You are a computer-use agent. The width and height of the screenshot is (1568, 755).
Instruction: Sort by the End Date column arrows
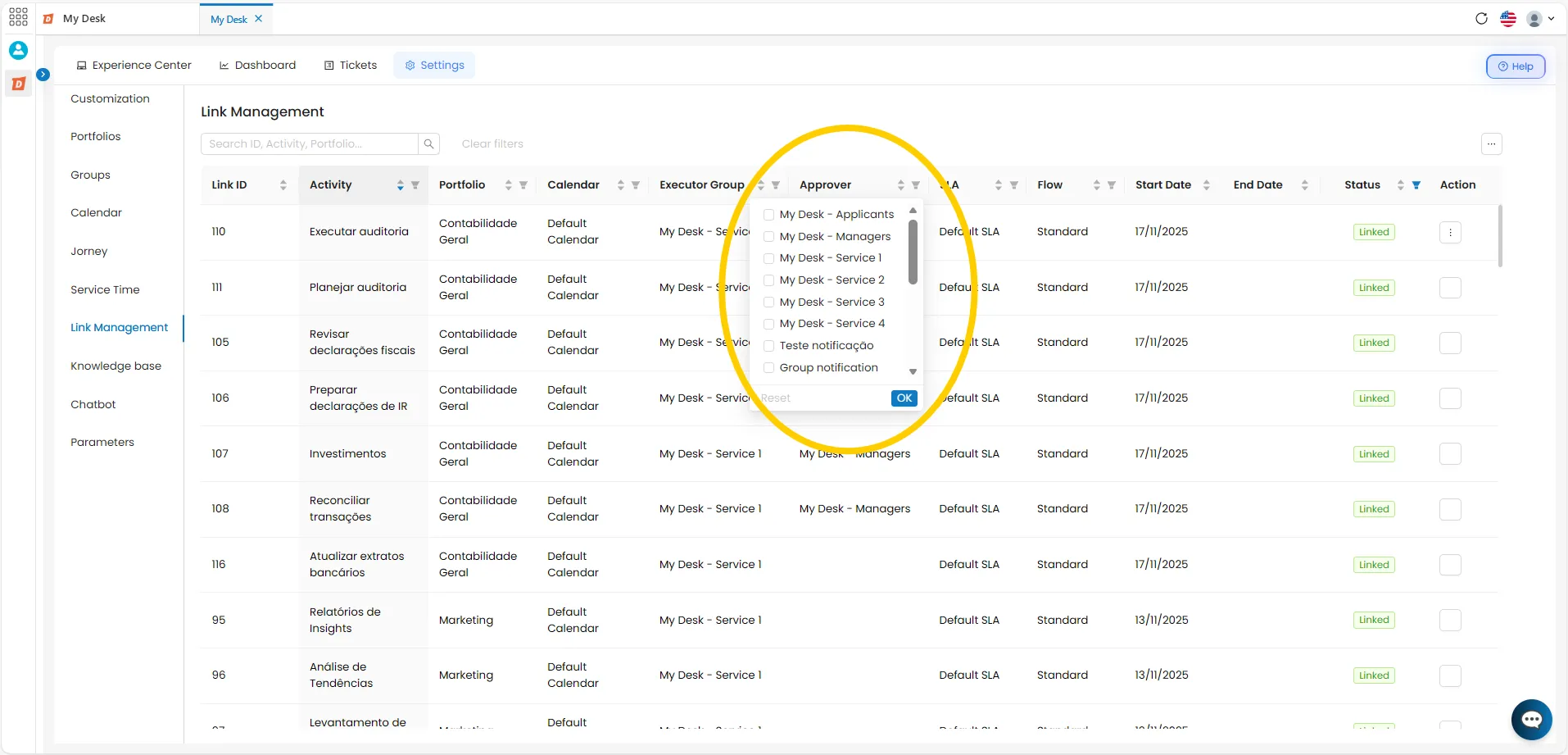1304,185
